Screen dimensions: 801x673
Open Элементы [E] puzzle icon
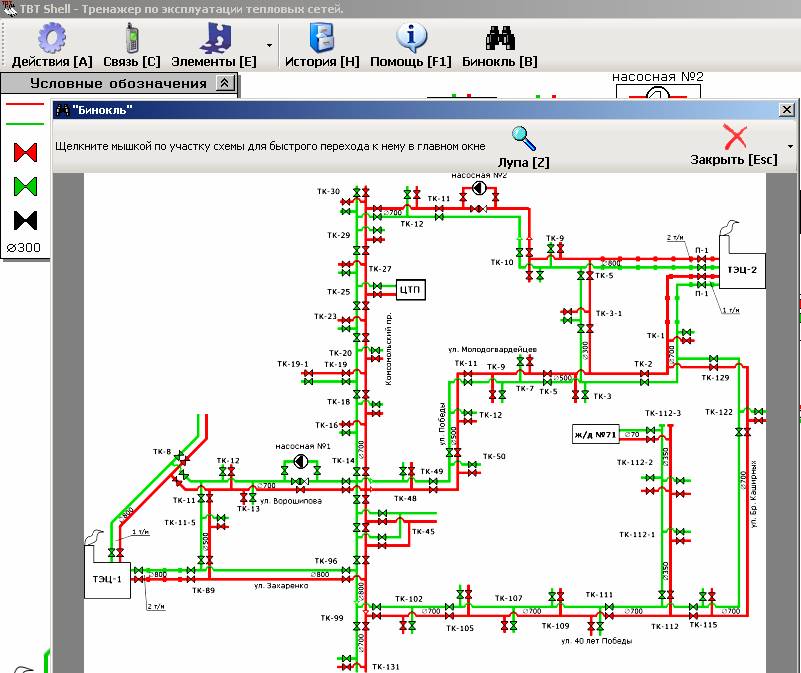pos(216,38)
